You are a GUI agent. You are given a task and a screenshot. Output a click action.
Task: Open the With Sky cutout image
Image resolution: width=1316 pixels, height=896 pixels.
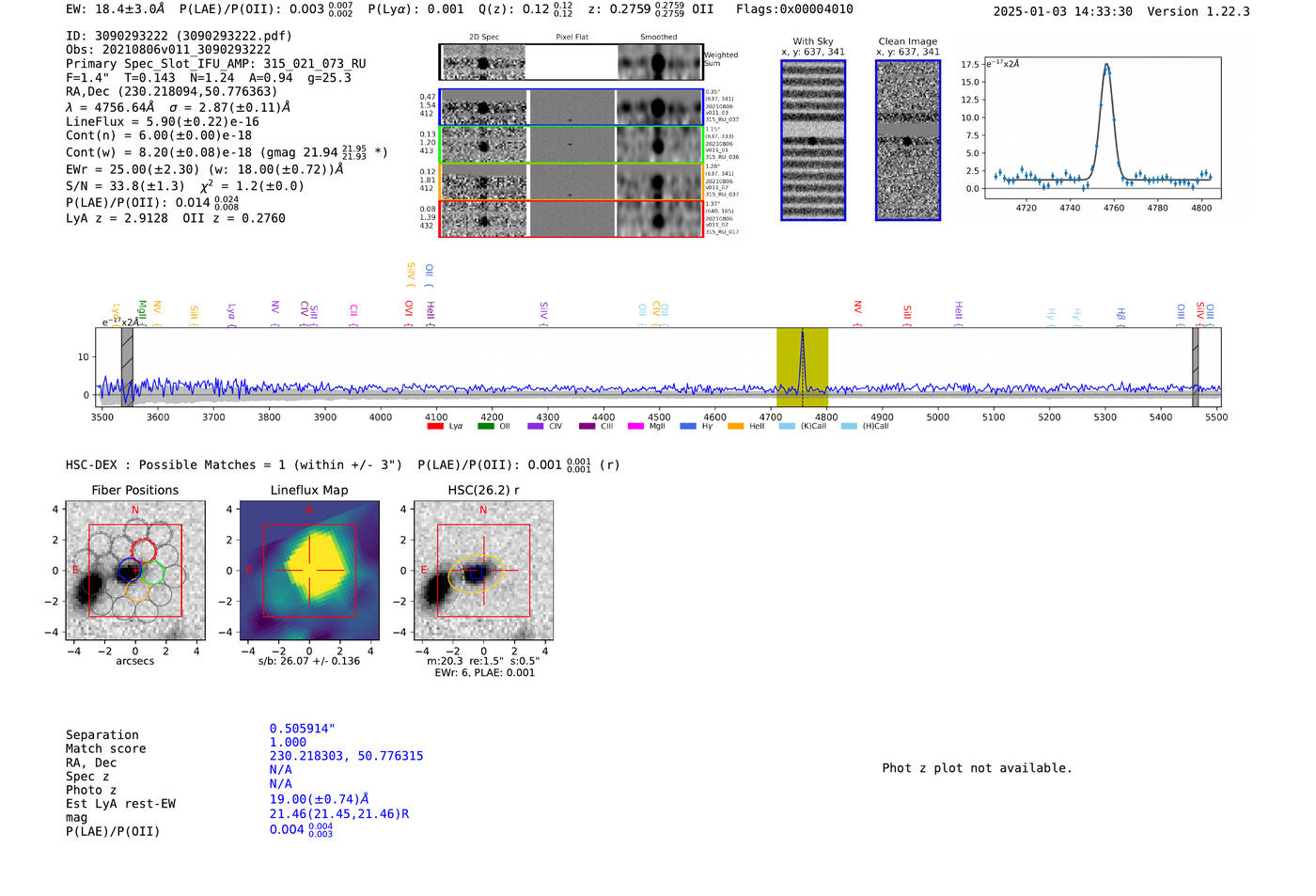[x=813, y=140]
